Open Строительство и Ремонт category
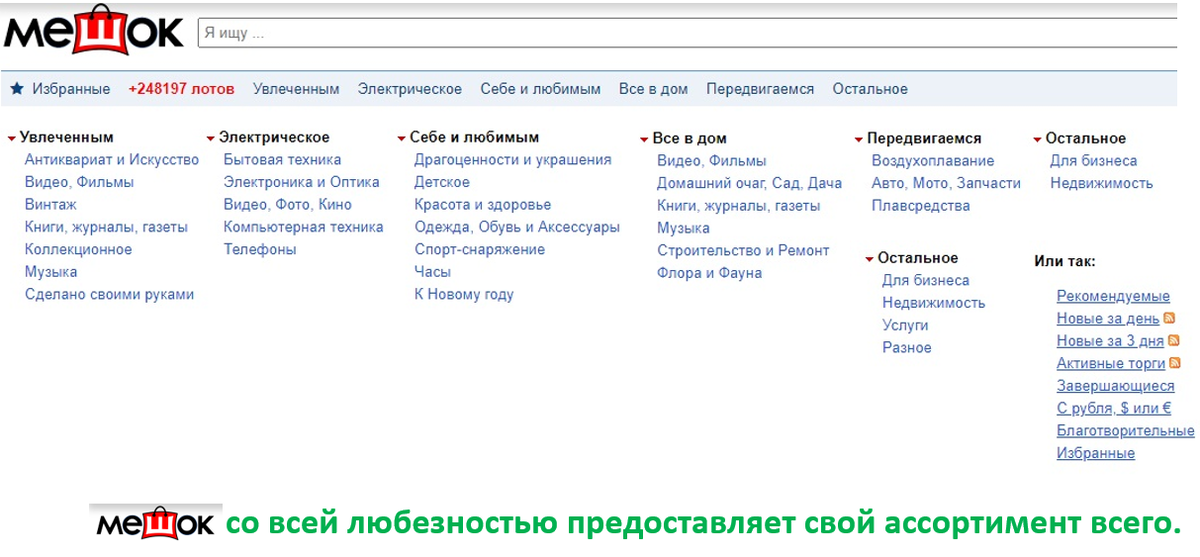Screen dimensions: 1200x557 (743, 250)
